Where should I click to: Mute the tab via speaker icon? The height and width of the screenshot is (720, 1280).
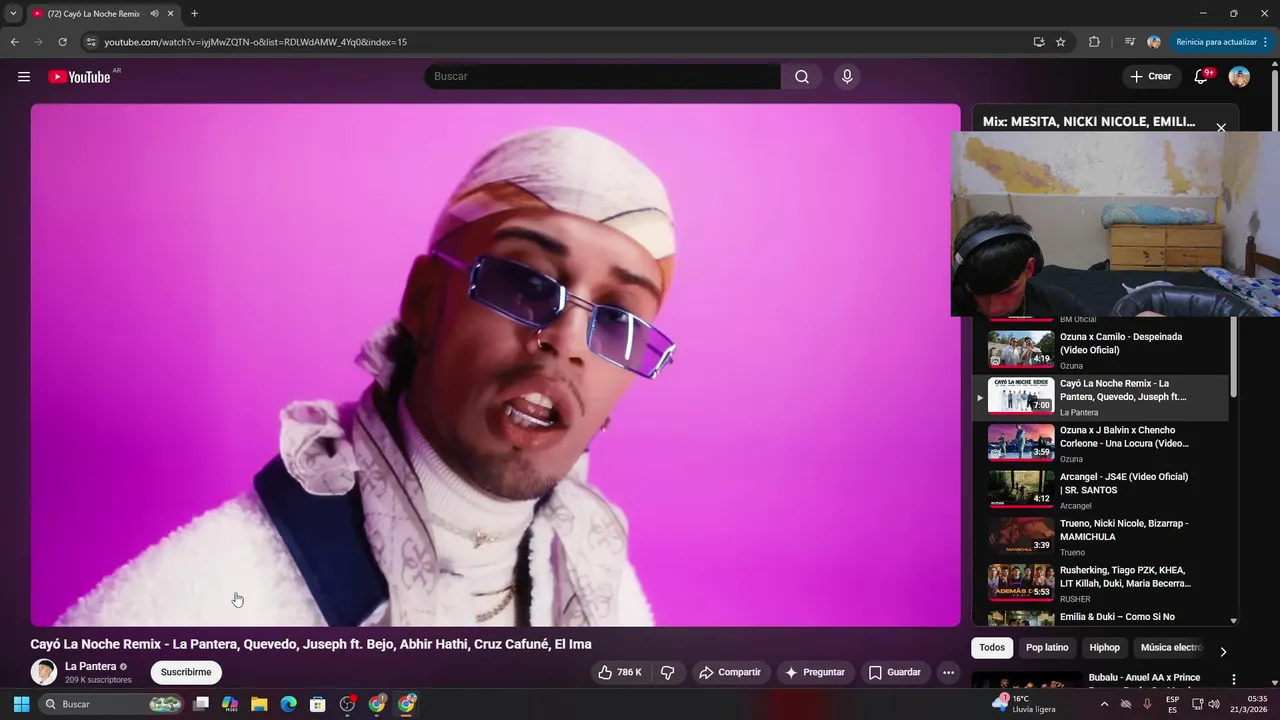(x=154, y=14)
